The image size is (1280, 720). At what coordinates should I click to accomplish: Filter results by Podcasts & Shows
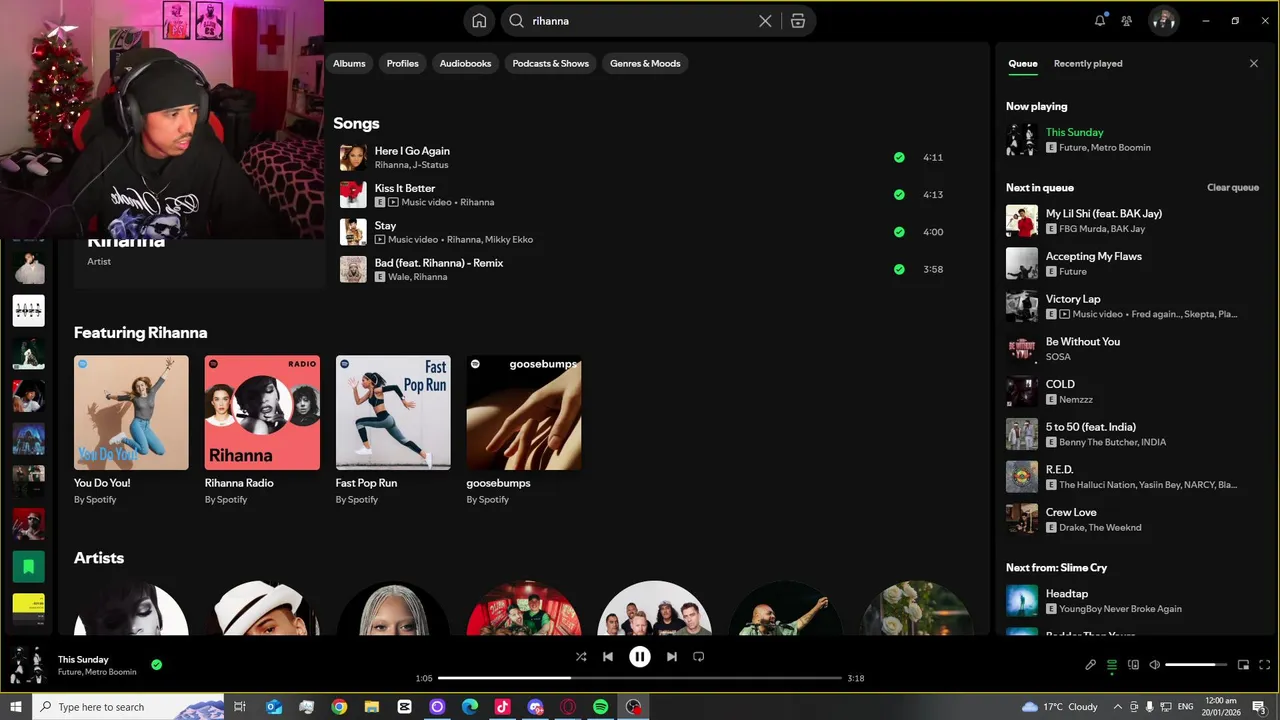[x=551, y=63]
